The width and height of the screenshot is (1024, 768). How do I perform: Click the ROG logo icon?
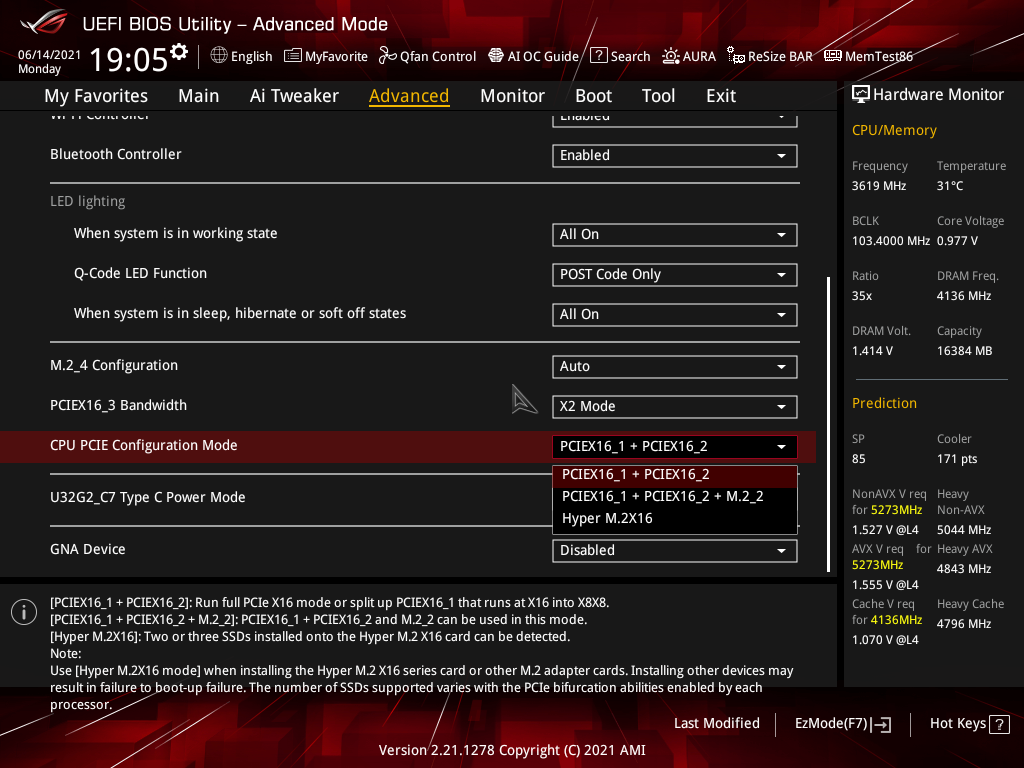tap(44, 24)
